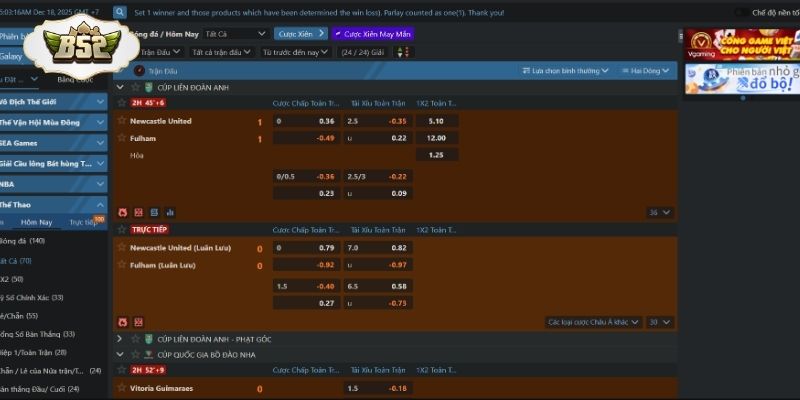Click the odds sort arrows icon beside Giải filter
The image size is (800, 400).
tap(398, 52)
